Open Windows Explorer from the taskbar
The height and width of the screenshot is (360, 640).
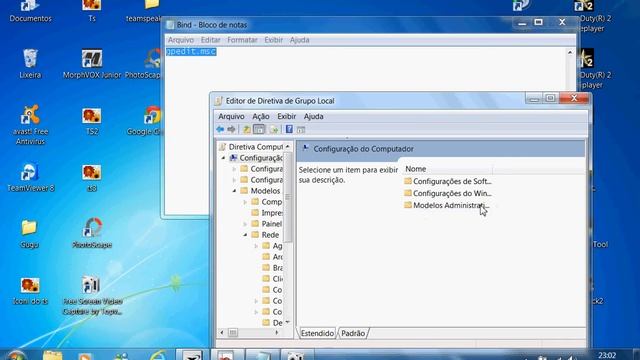(x=52, y=355)
